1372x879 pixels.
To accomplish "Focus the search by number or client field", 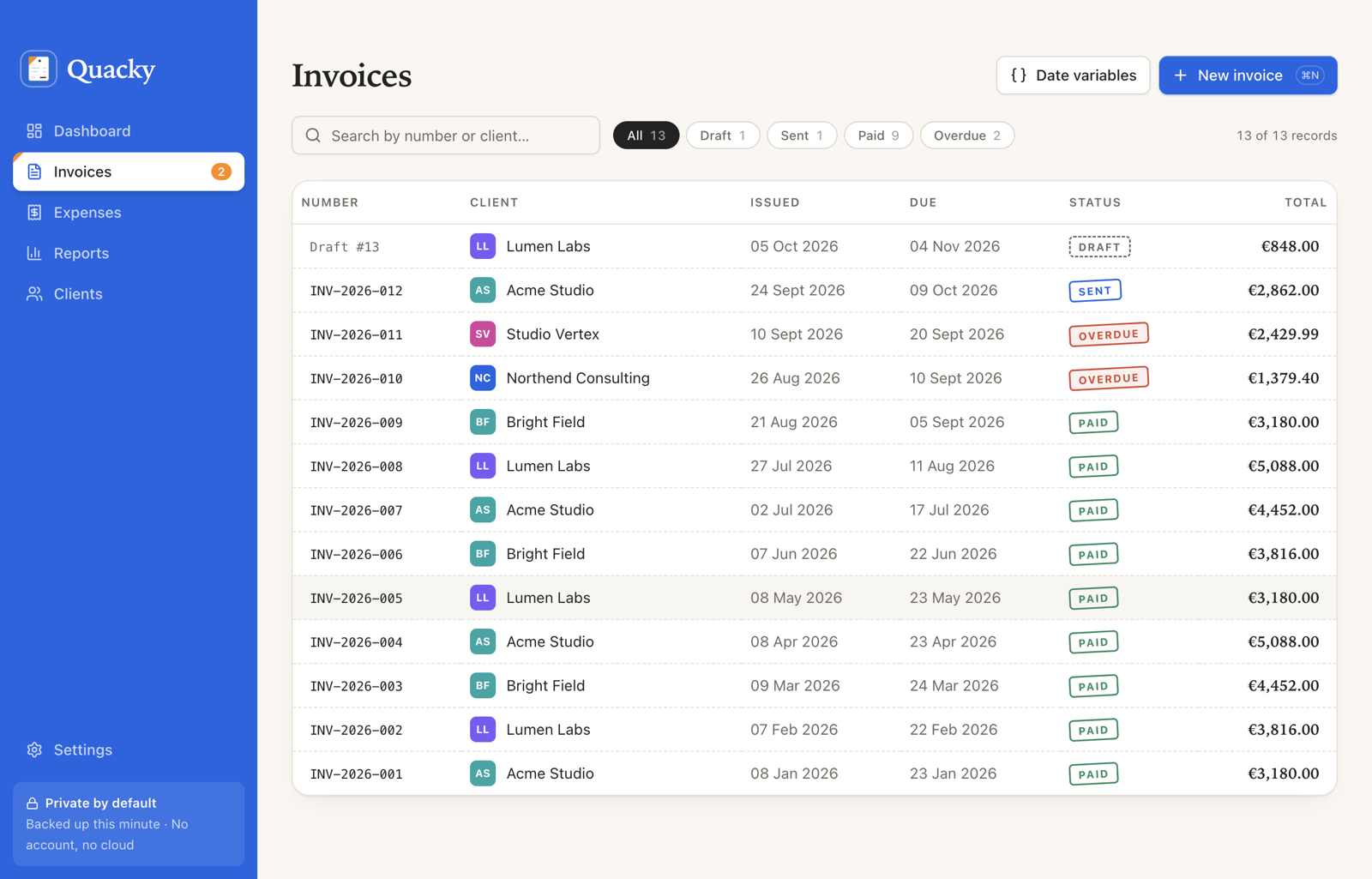I will point(446,135).
